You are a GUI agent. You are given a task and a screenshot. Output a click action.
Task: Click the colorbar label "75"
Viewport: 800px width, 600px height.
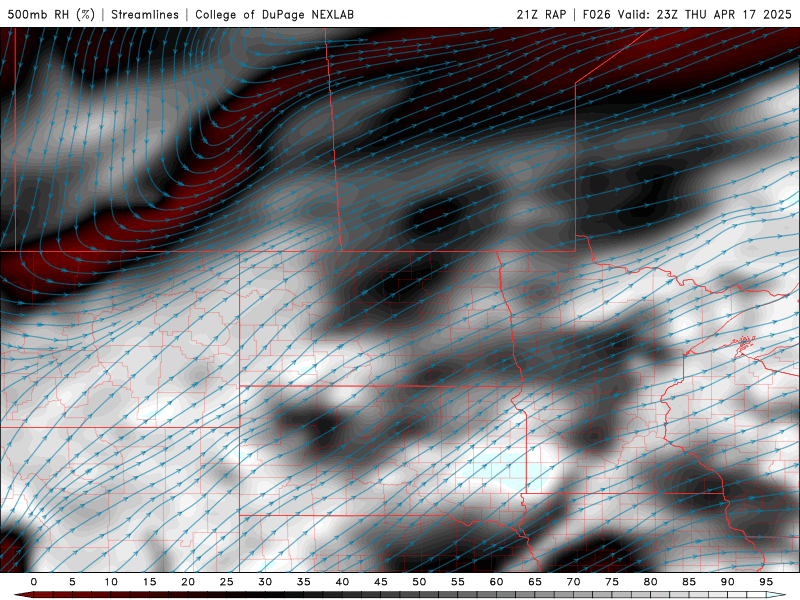point(612,582)
